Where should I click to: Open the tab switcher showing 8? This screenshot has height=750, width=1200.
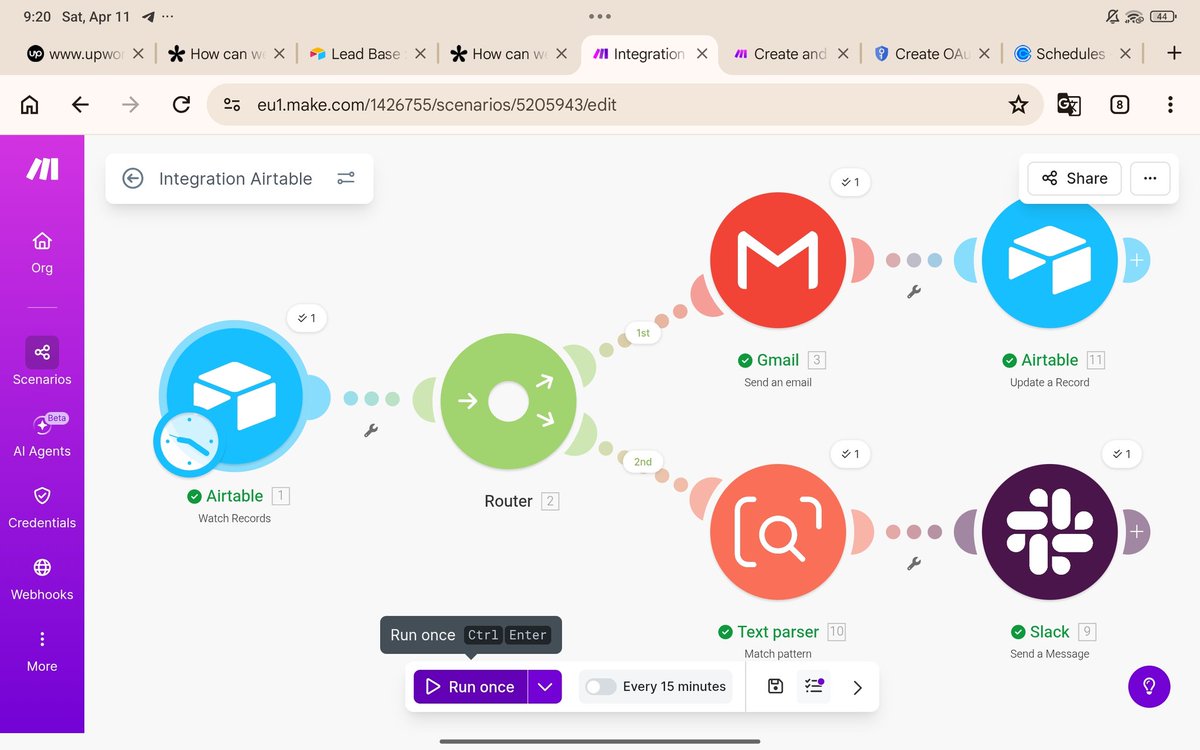1120,104
